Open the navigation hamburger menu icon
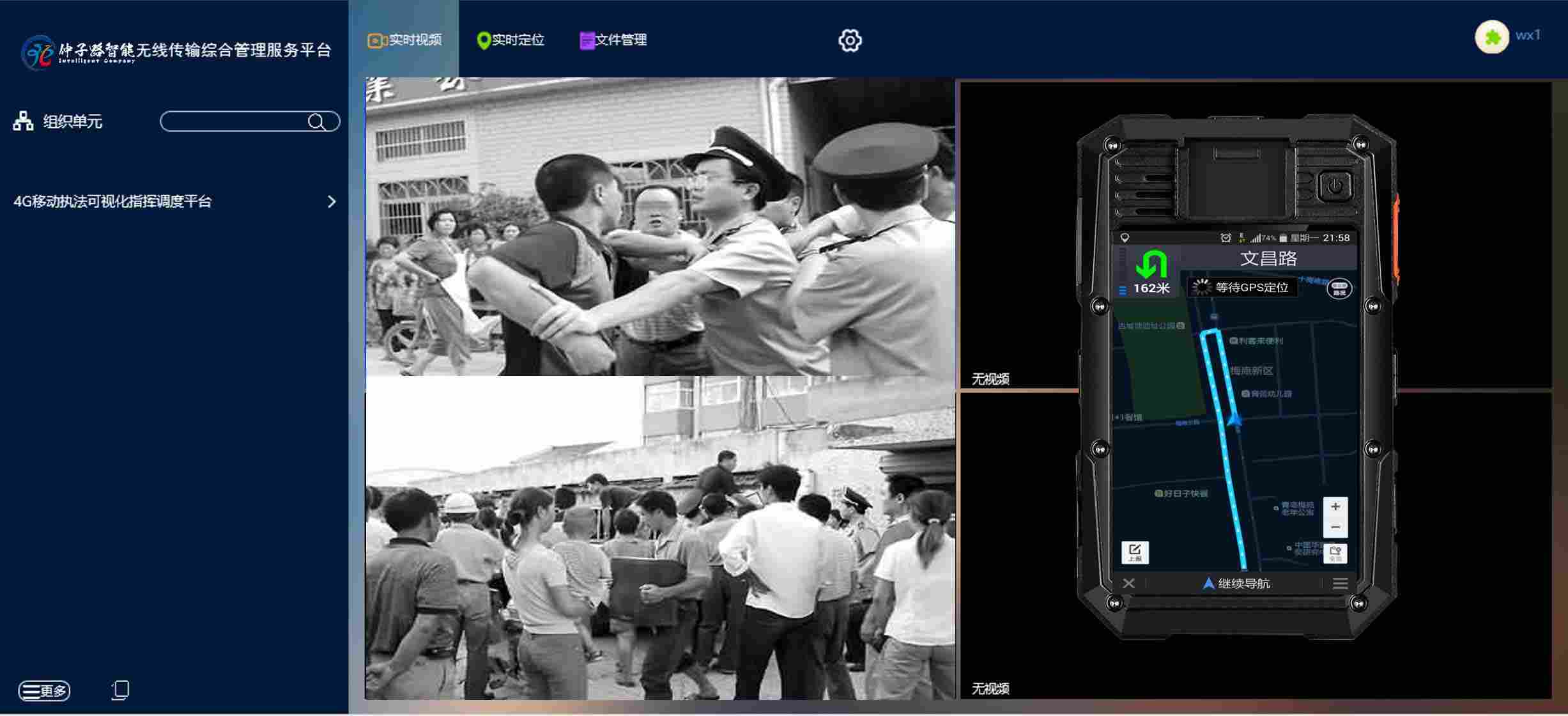Image resolution: width=1568 pixels, height=716 pixels. 1340,584
